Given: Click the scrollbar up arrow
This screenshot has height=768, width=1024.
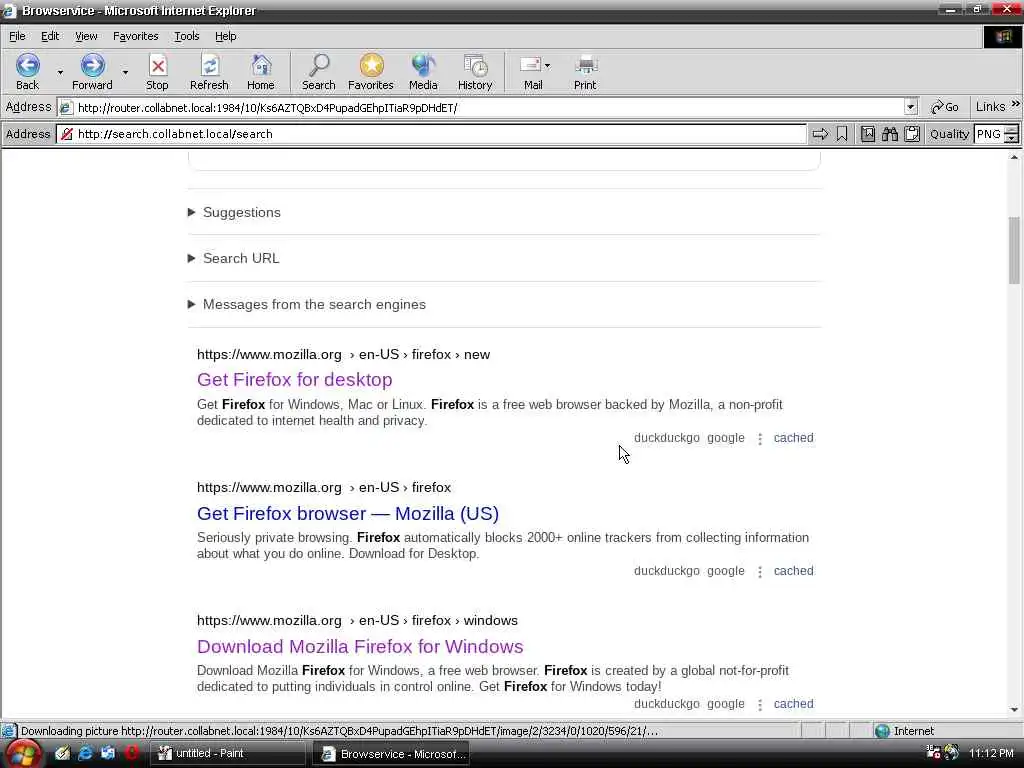Looking at the screenshot, I should point(1014,157).
